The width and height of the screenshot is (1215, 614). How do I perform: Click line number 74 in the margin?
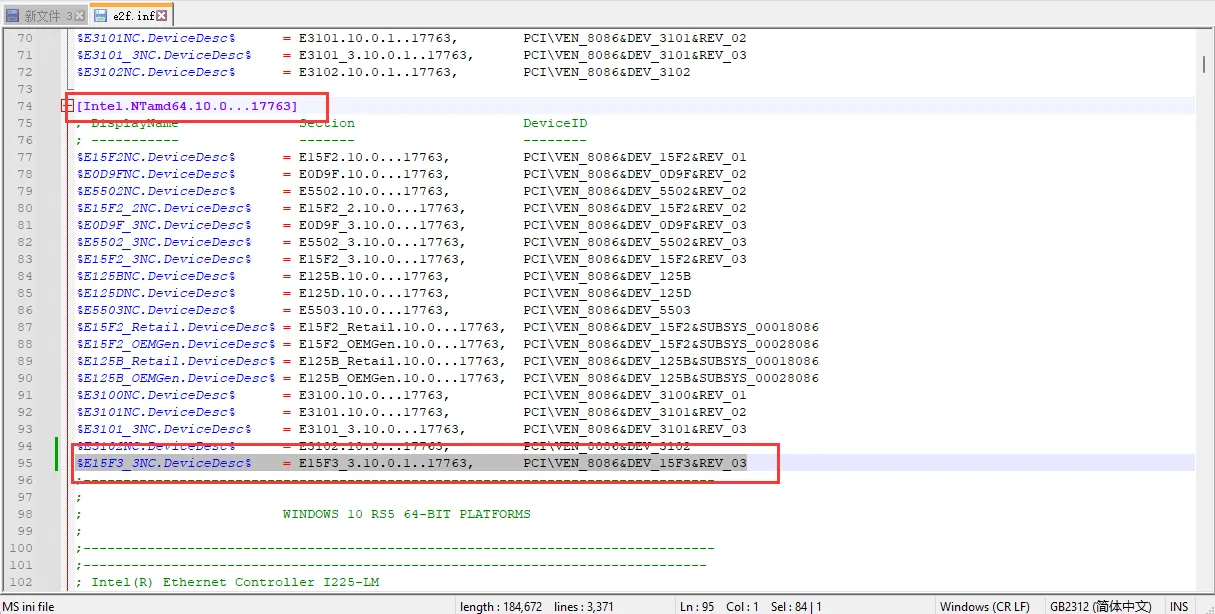[x=24, y=106]
